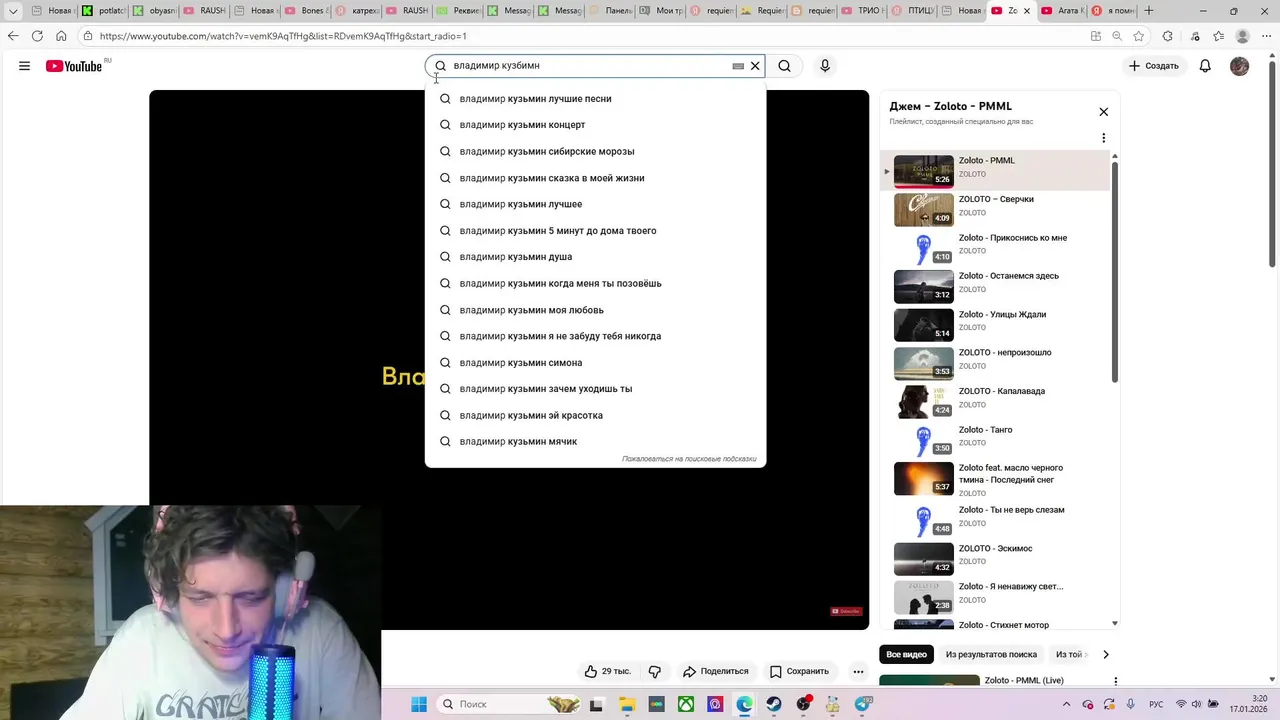Click the Сохранить save button
Image resolution: width=1280 pixels, height=720 pixels.
point(799,671)
